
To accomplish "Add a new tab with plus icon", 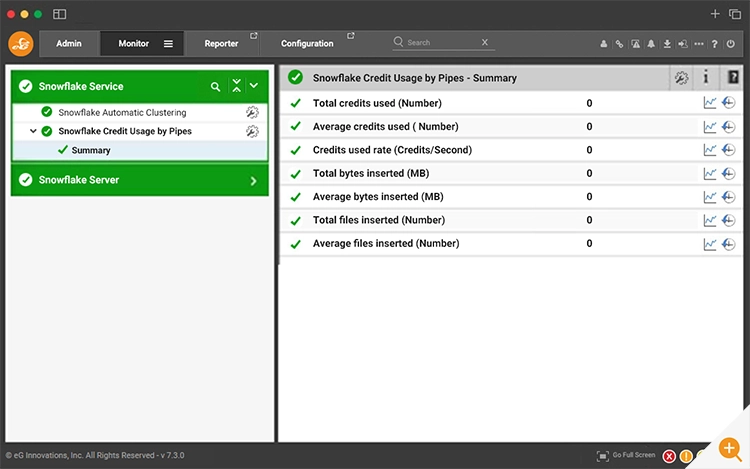I will [x=715, y=14].
